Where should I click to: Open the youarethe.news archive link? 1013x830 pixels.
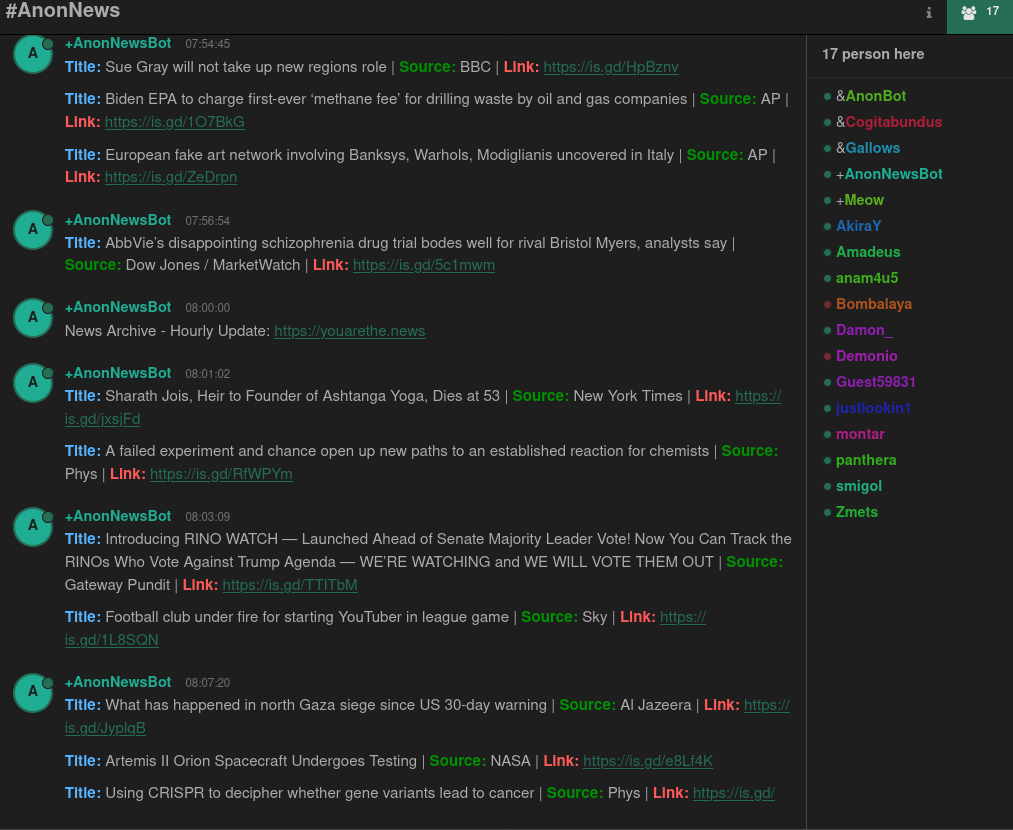point(350,331)
